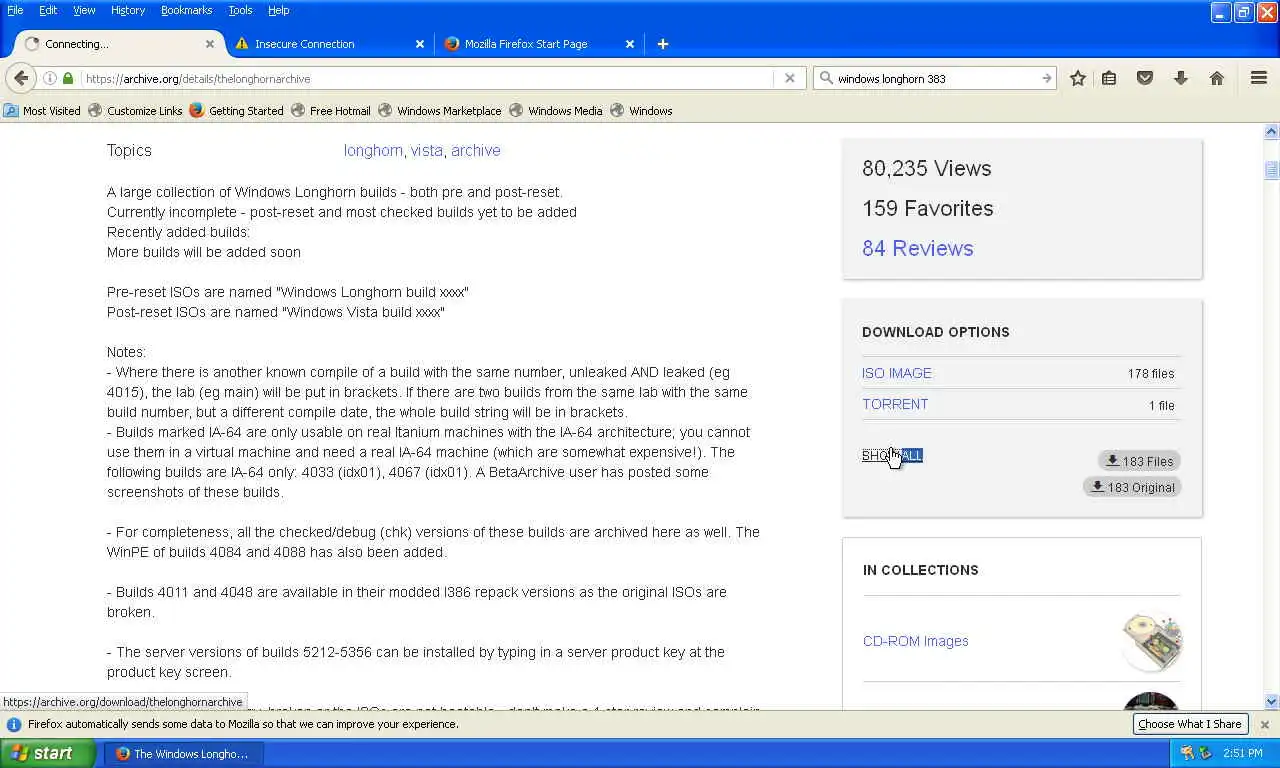
Task: Open the Pocket icon in toolbar
Action: 1145,78
